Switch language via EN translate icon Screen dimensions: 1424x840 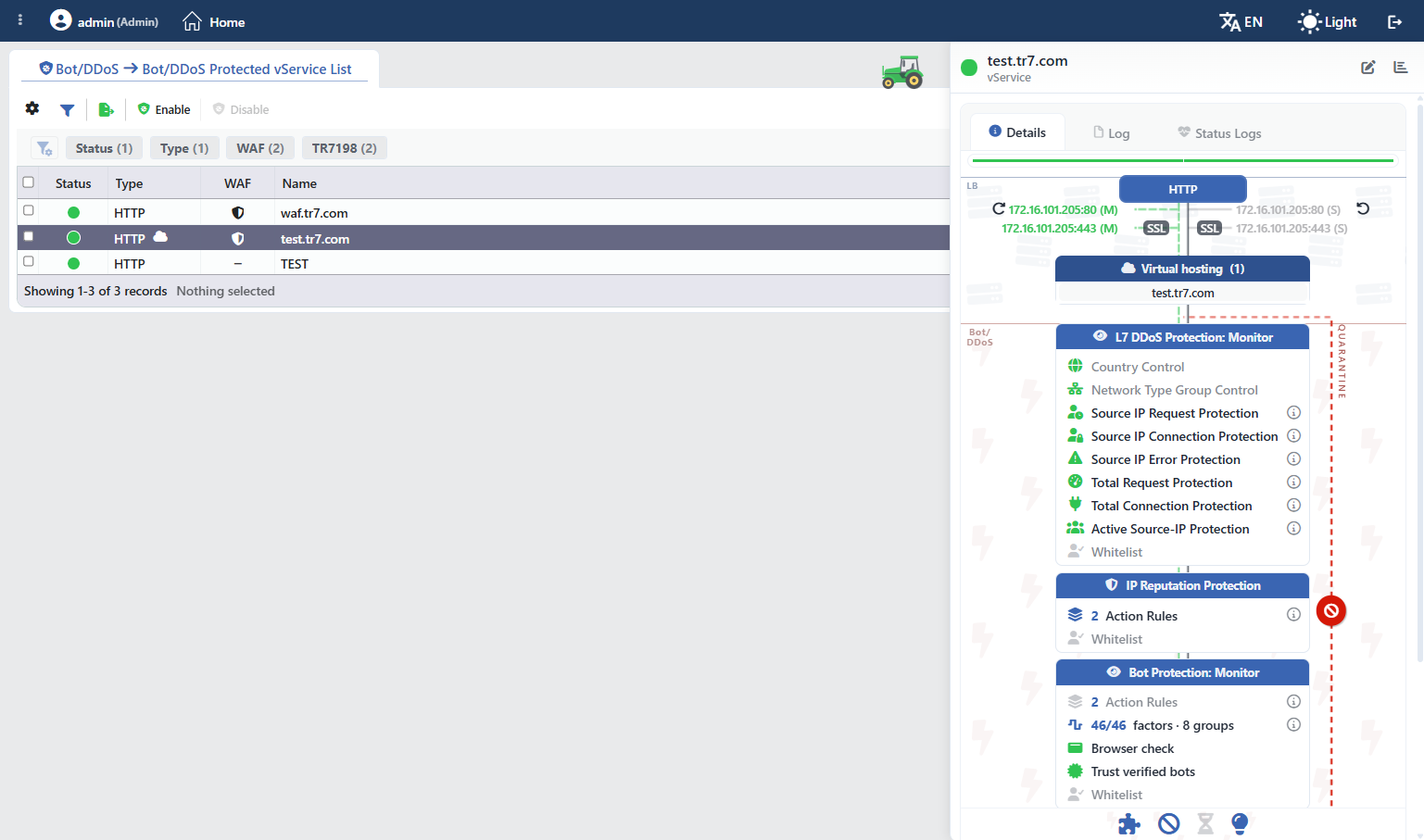coord(1241,21)
